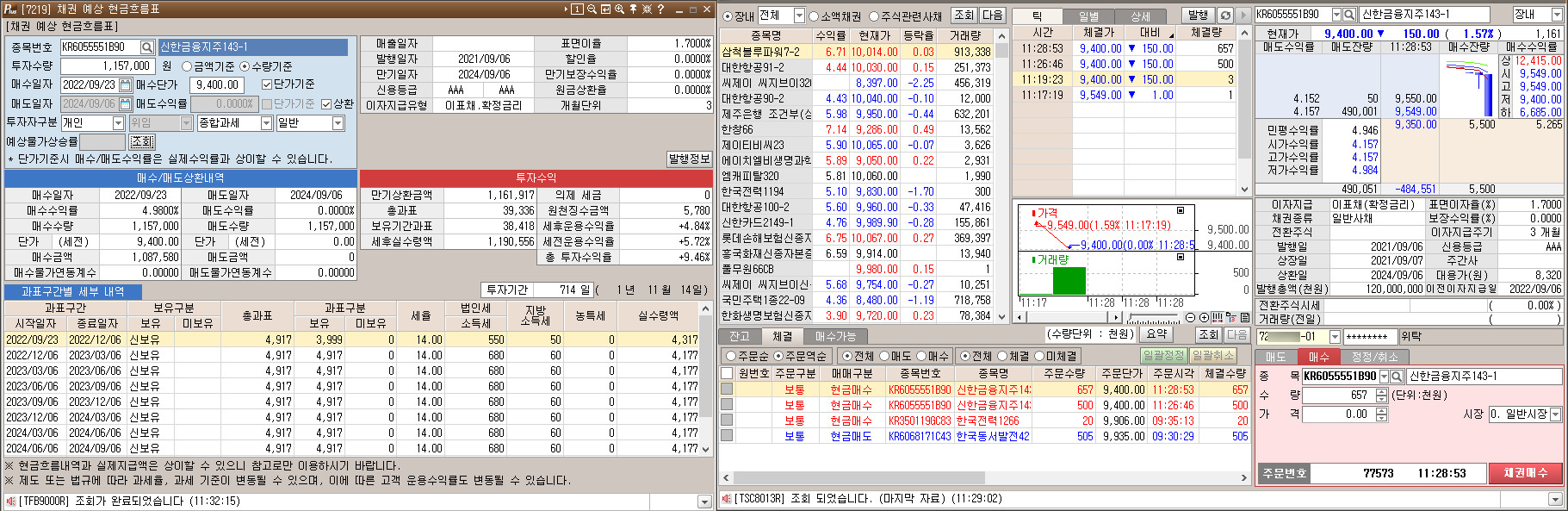Toggle the 상환 checkbox

[326, 103]
